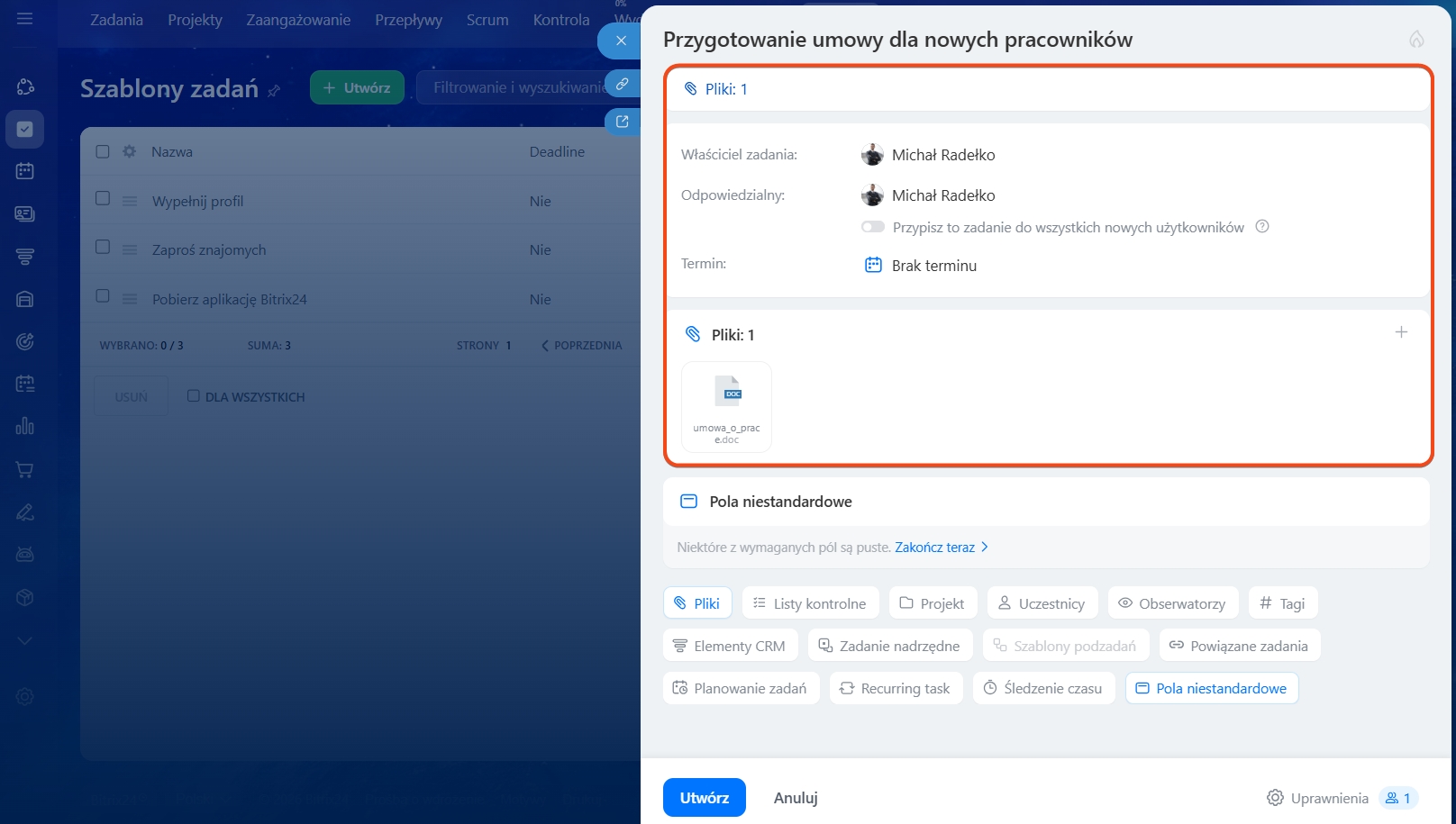The width and height of the screenshot is (1456, 824).
Task: Select the Recurring task chip
Action: pos(896,688)
